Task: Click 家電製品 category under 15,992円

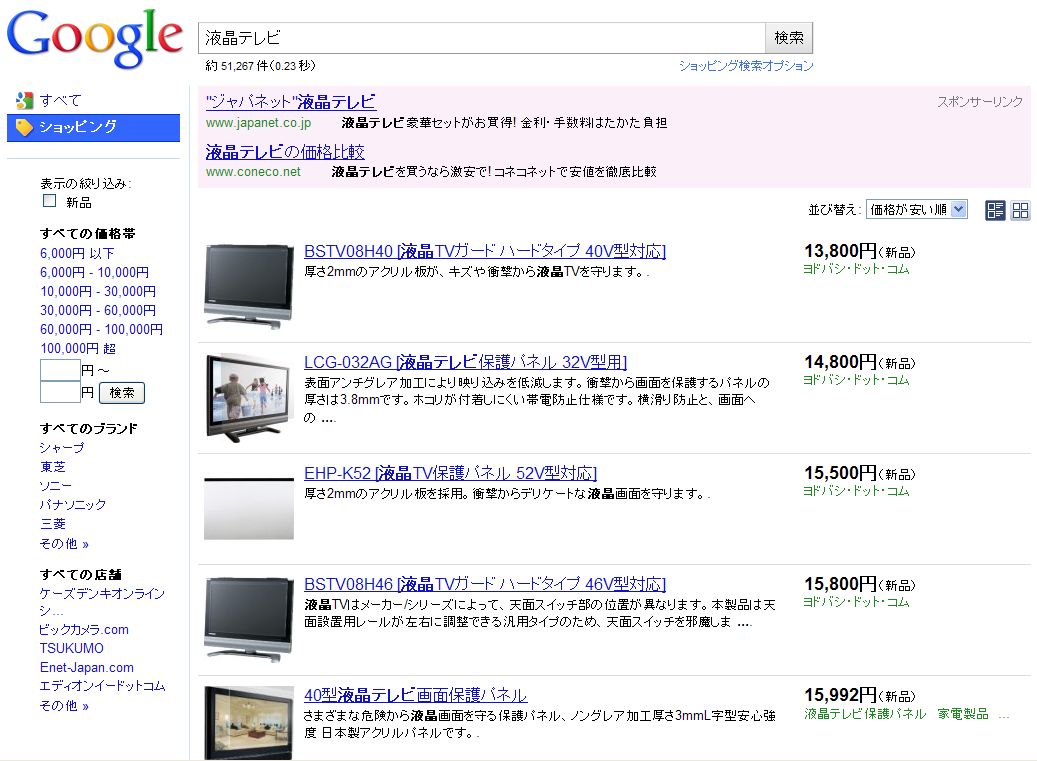Action: coord(963,714)
